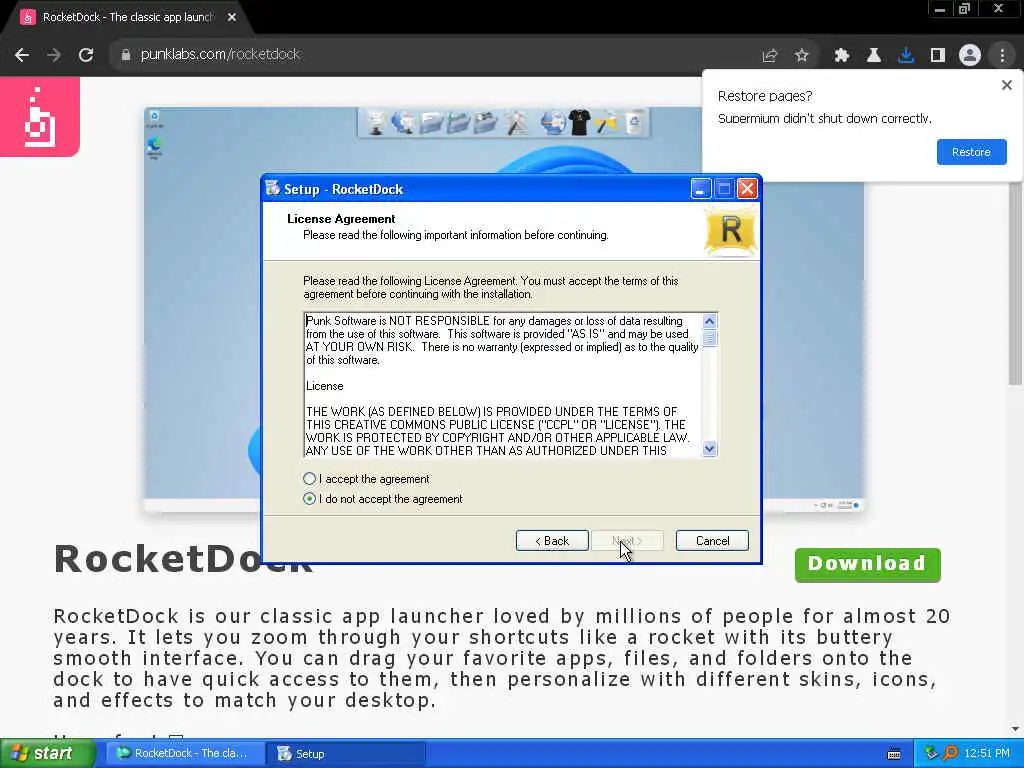Switch to Setup taskbar item

(x=345, y=754)
